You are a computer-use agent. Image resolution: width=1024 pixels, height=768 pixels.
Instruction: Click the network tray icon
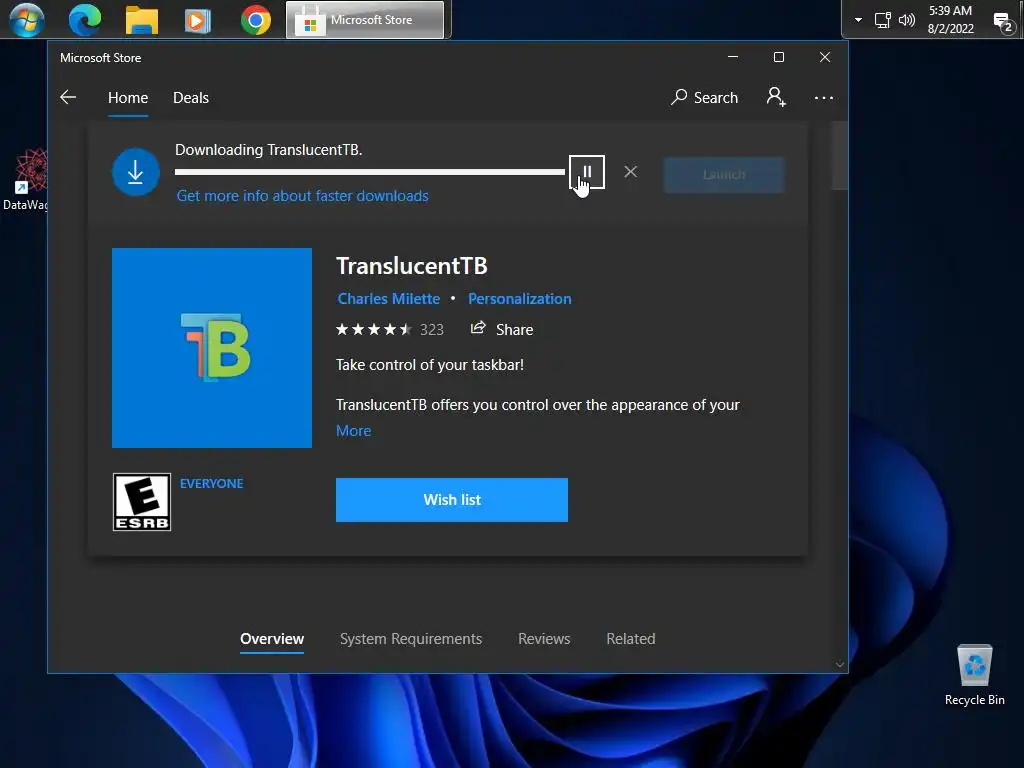coord(882,20)
